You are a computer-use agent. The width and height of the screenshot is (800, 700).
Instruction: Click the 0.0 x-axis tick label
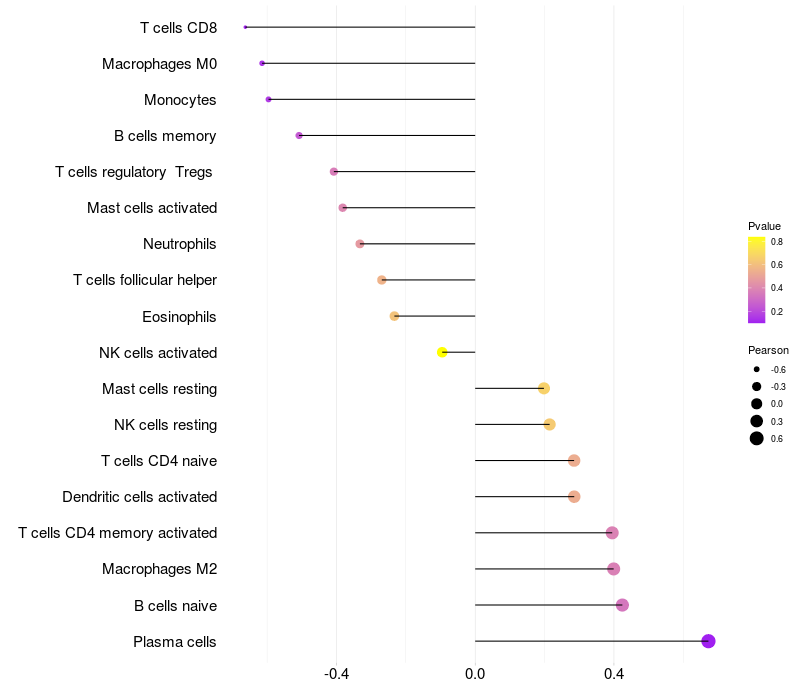[475, 674]
